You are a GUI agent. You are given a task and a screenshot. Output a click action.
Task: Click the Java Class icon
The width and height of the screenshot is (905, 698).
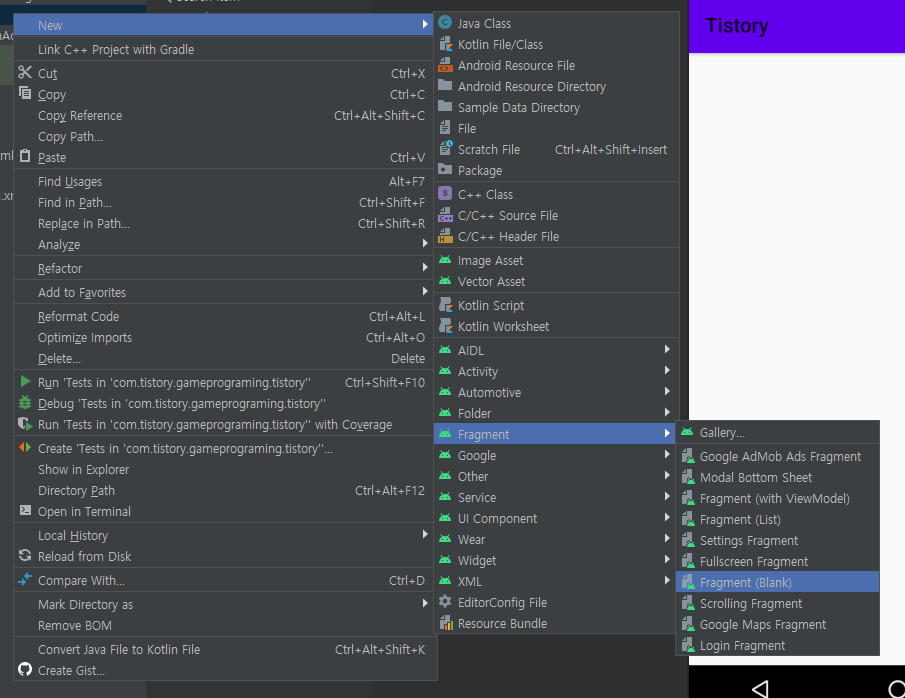445,23
